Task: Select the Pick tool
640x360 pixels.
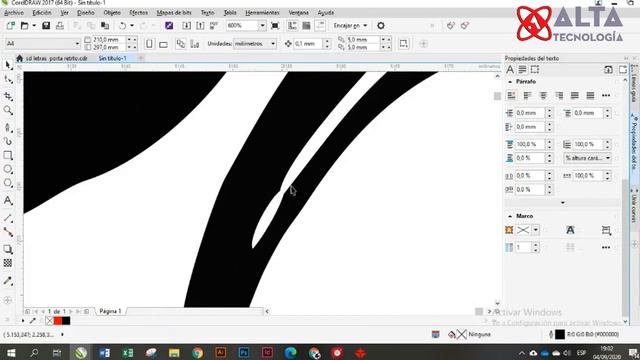Action: (x=8, y=65)
